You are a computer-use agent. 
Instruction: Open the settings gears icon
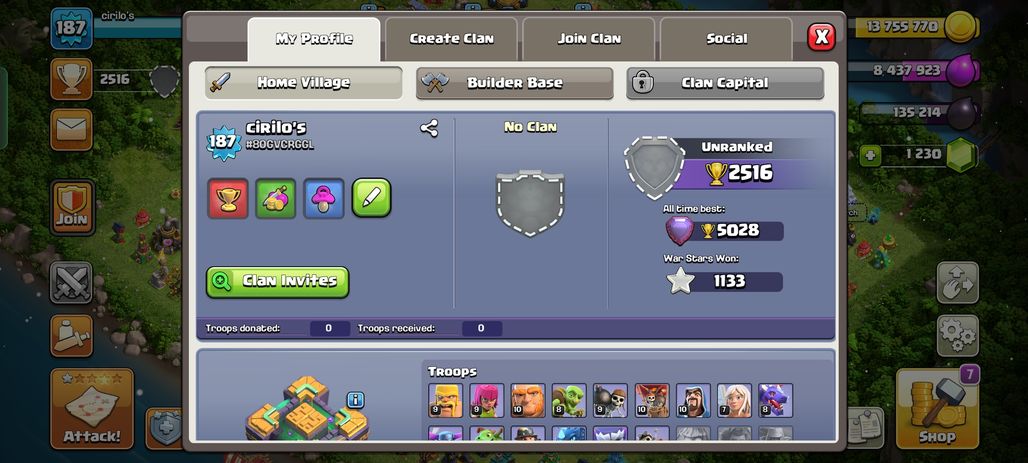click(x=957, y=335)
